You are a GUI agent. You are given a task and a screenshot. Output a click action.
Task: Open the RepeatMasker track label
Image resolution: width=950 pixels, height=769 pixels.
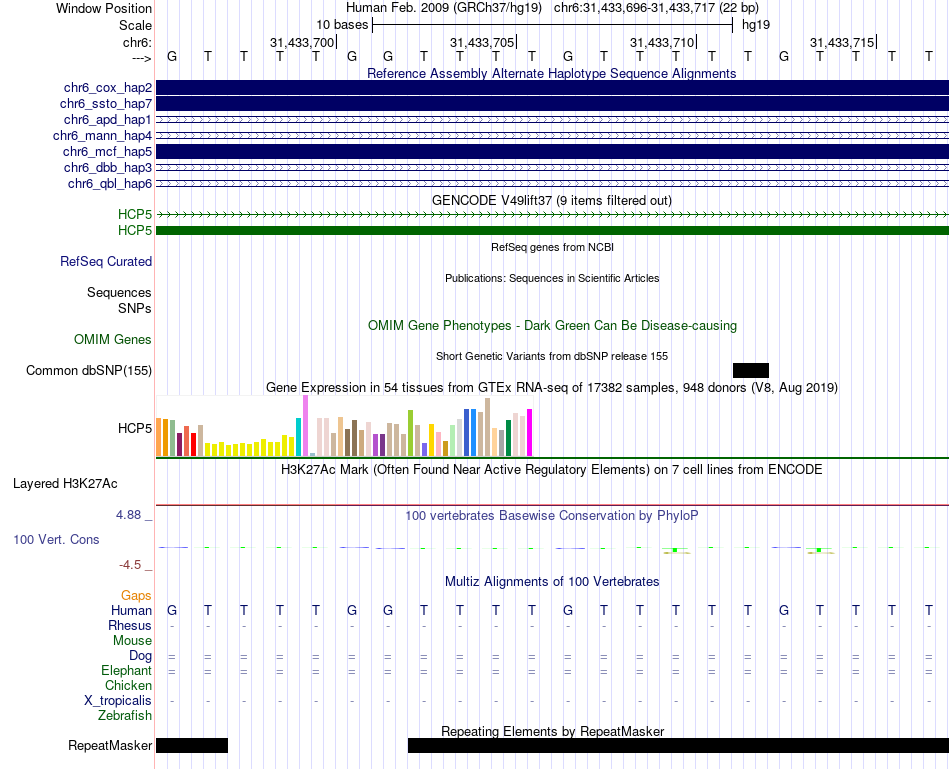[110, 746]
